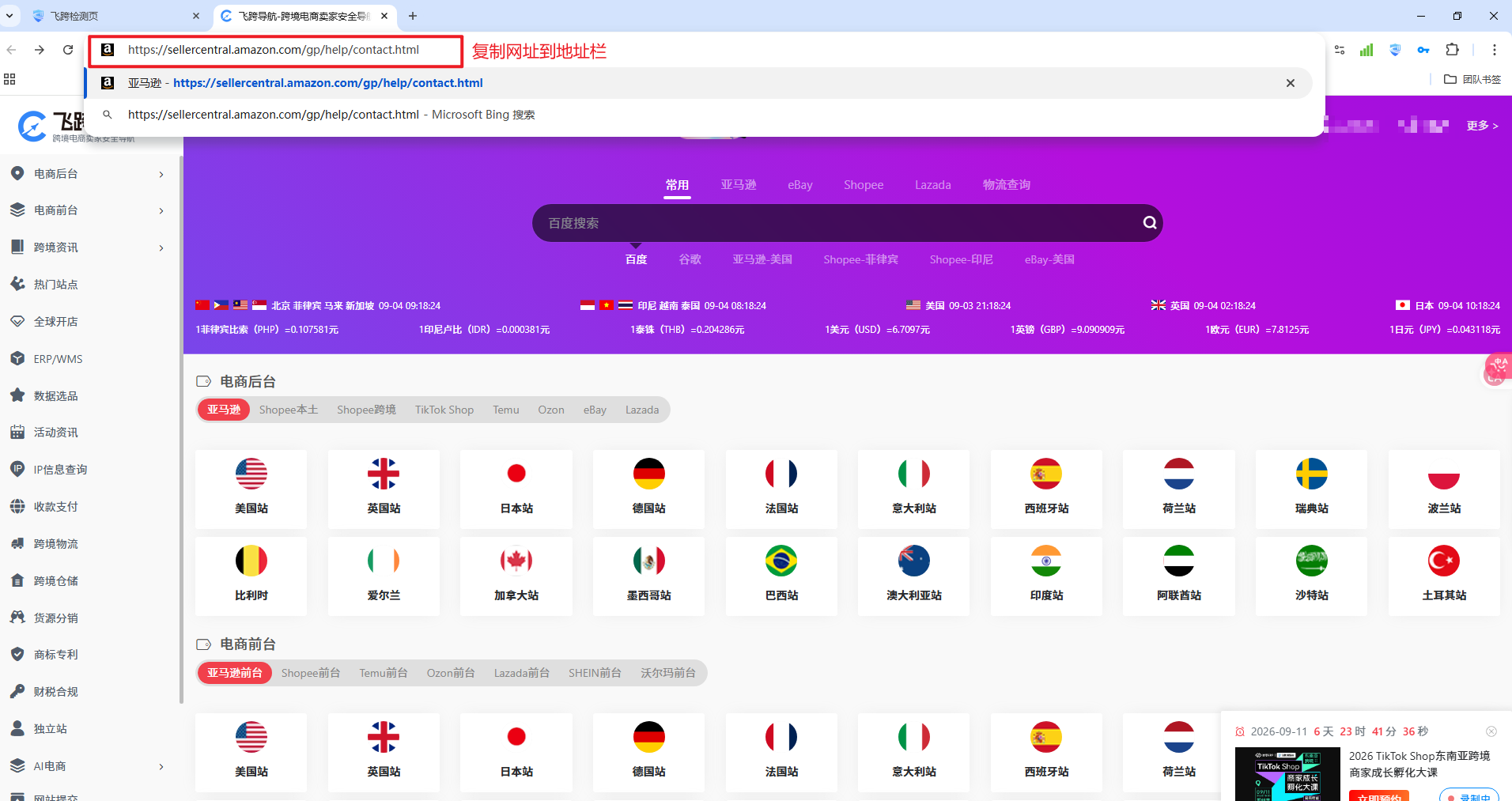Open the 土耳其站 backend card

coord(1444,576)
